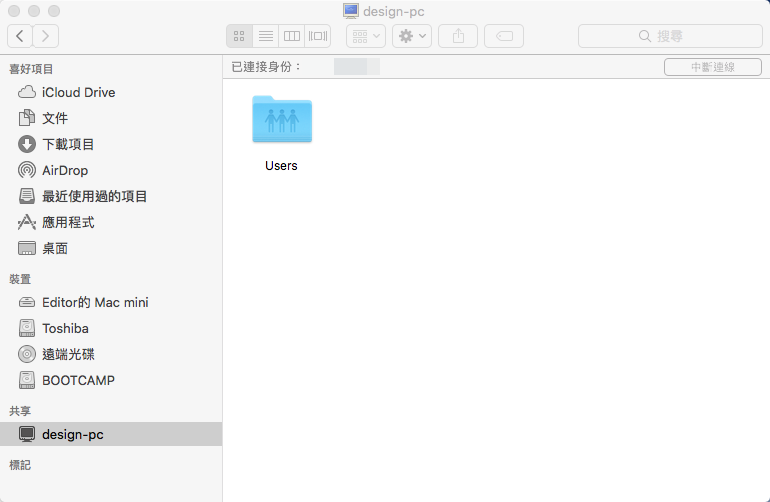Viewport: 770px width, 502px height.
Task: Click the 喜好項目 section header
Action: pos(31,69)
